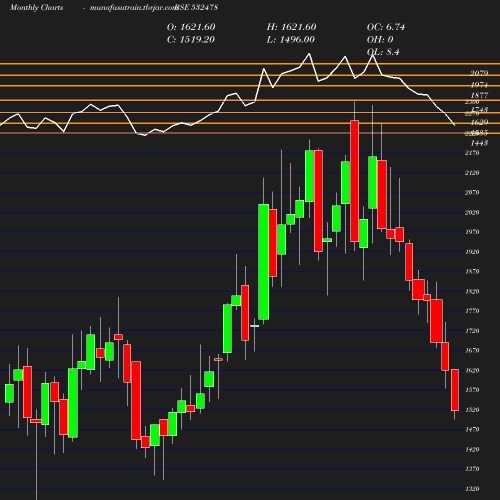Click the 1320 price axis label
The height and width of the screenshot is (500, 500).
tap(472, 489)
